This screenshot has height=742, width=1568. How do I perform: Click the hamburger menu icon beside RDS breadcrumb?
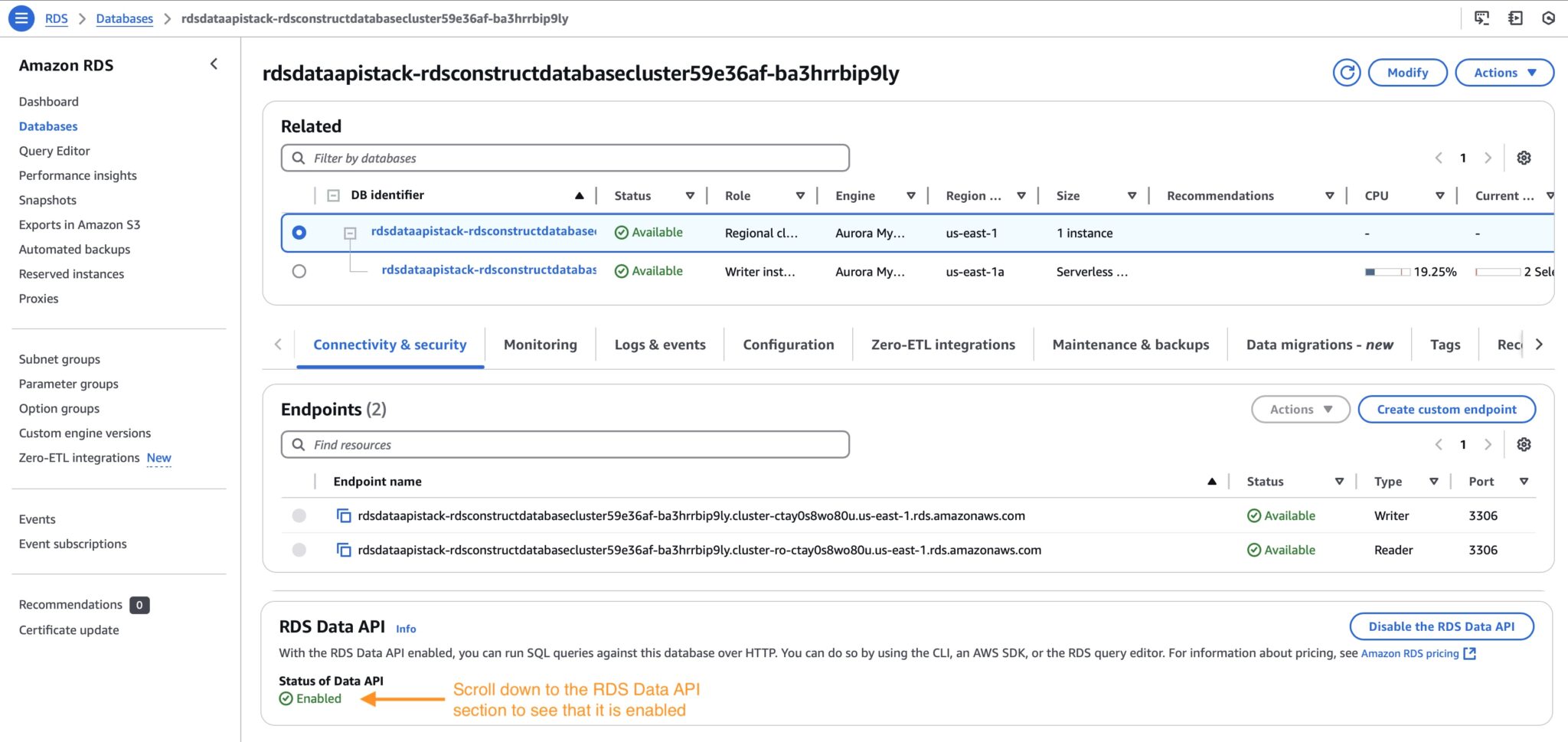(x=21, y=17)
